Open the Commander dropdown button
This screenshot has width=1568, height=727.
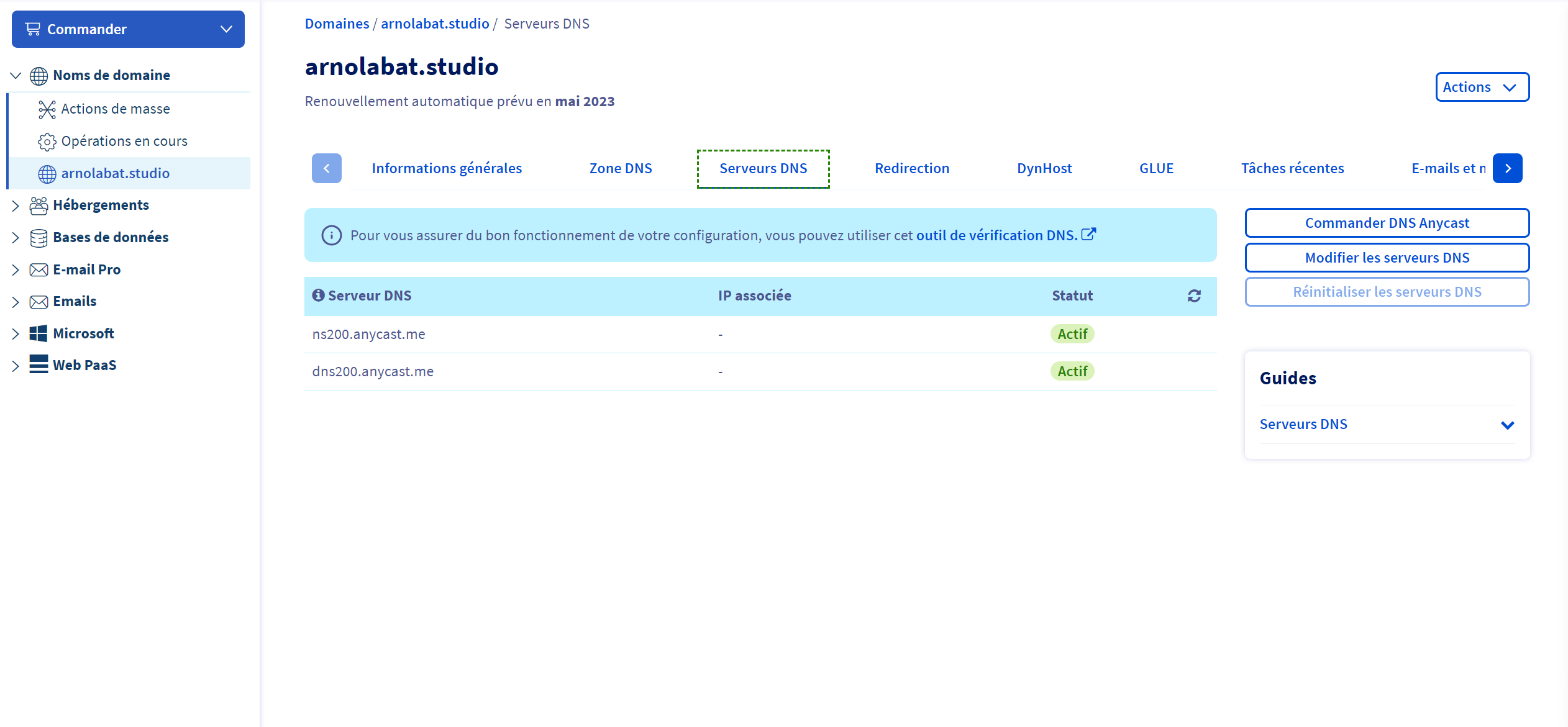[128, 29]
